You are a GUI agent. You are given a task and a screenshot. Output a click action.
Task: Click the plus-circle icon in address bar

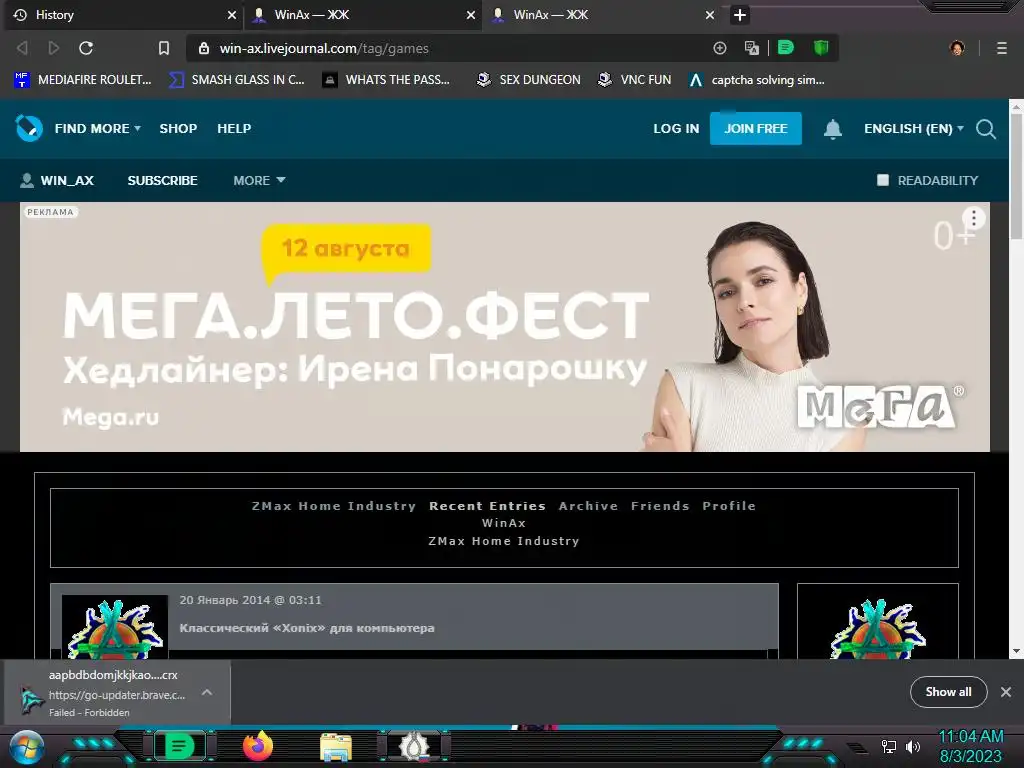720,48
